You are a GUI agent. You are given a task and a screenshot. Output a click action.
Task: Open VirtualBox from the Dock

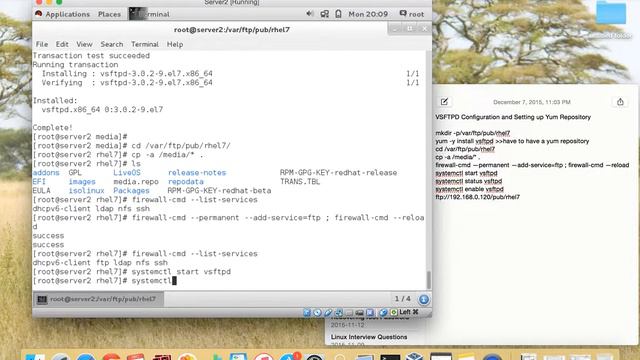415,356
